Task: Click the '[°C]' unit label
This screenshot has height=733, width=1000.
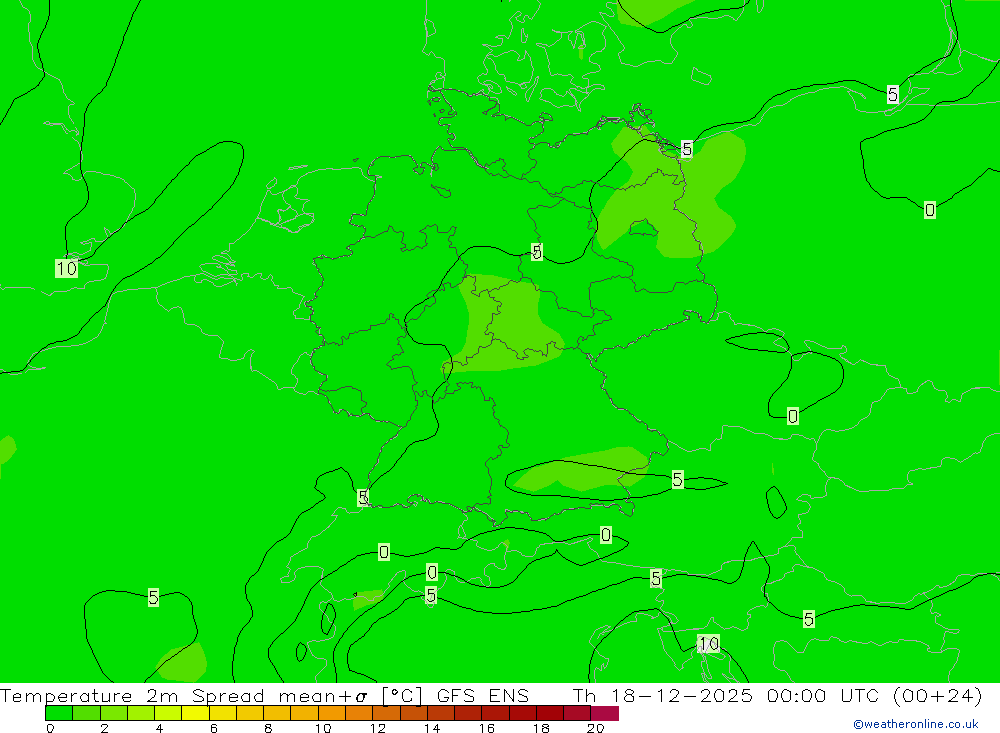Action: click(x=402, y=695)
